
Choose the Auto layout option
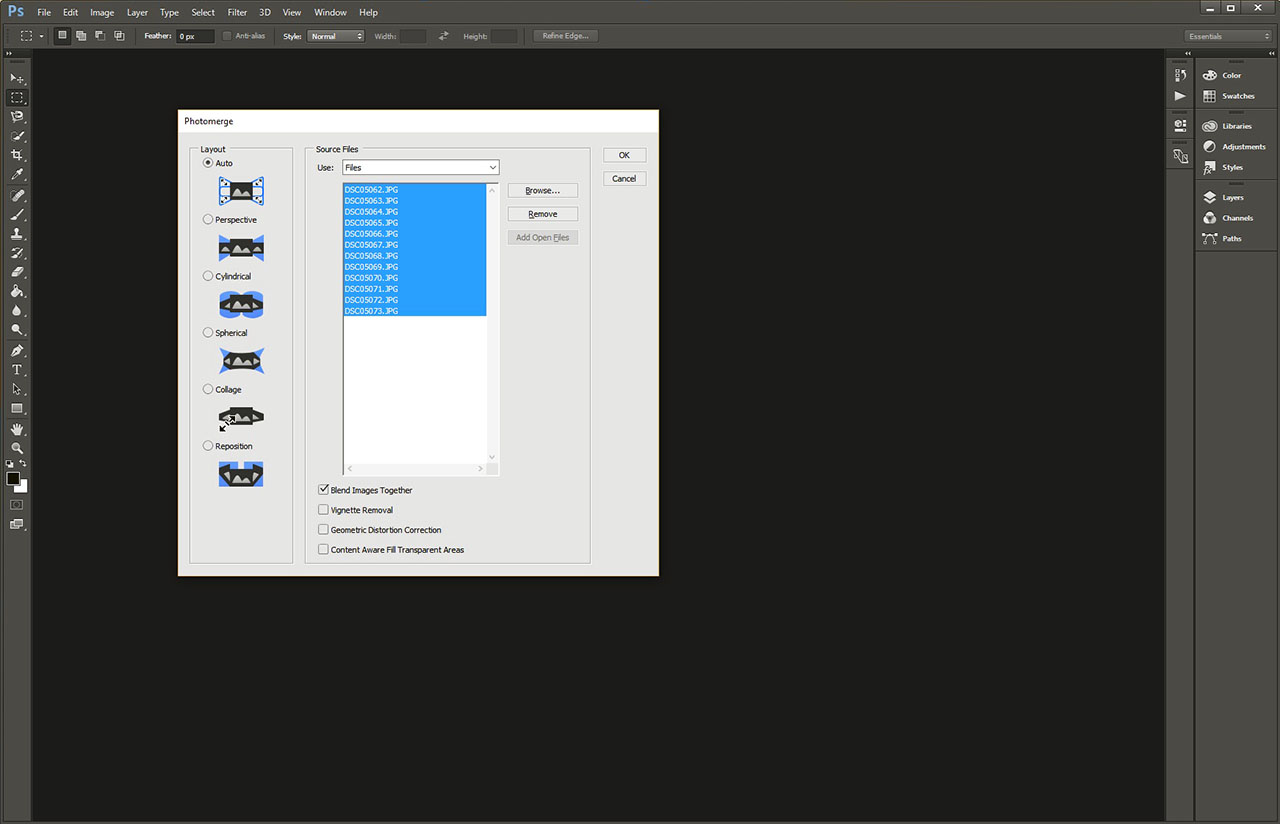(x=208, y=163)
